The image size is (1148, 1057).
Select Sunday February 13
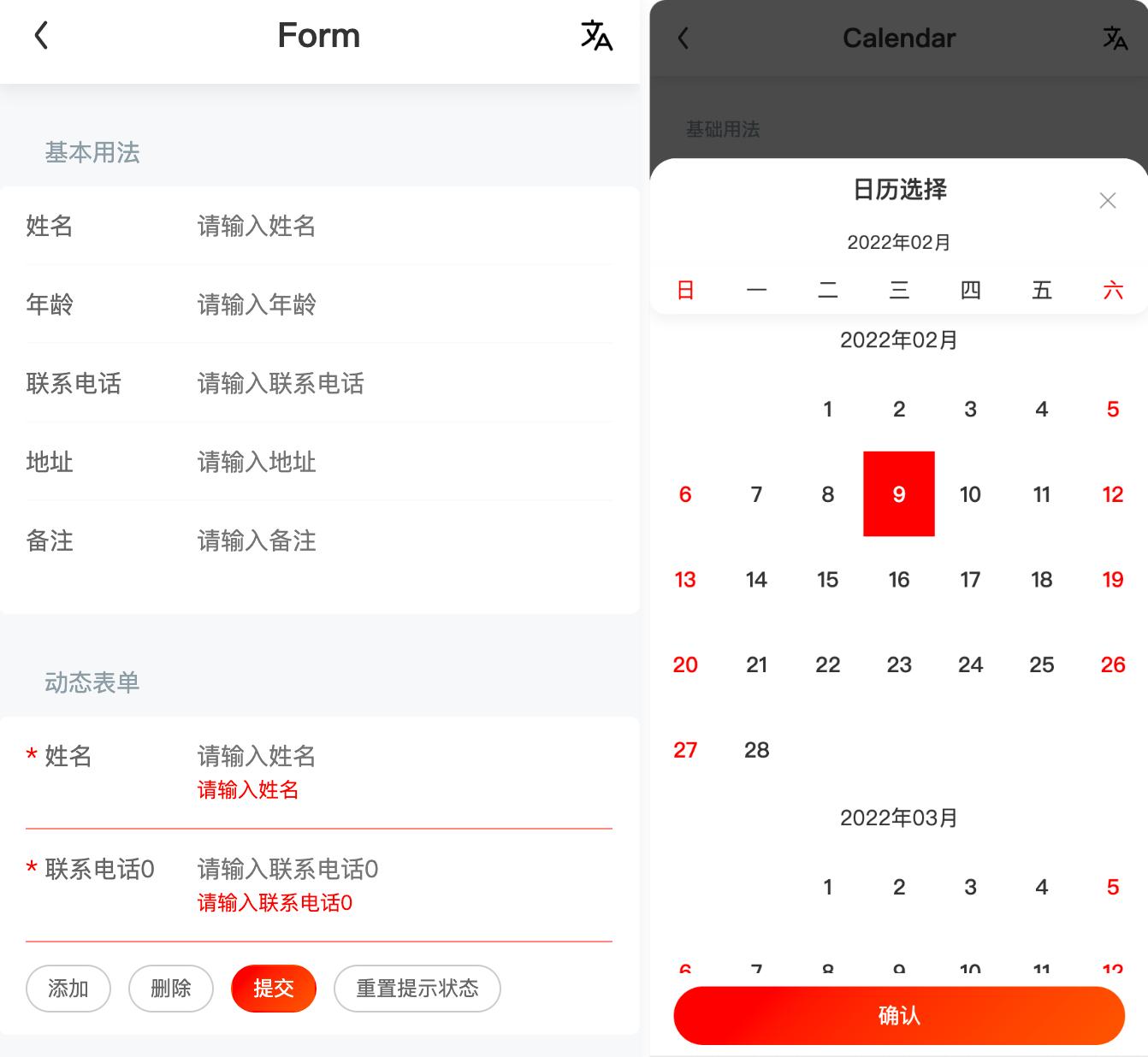685,580
